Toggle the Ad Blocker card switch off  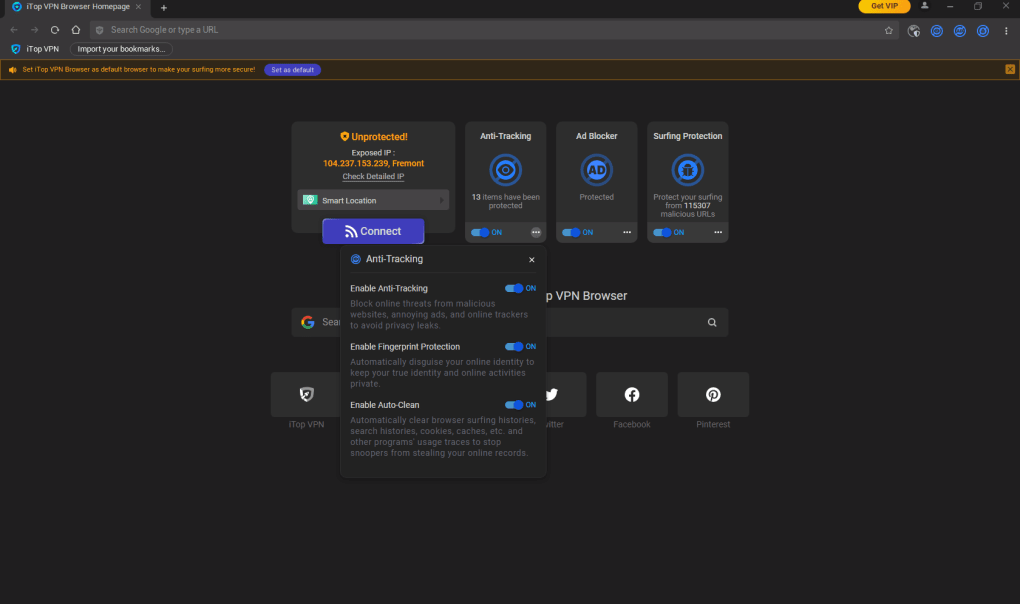pos(571,232)
